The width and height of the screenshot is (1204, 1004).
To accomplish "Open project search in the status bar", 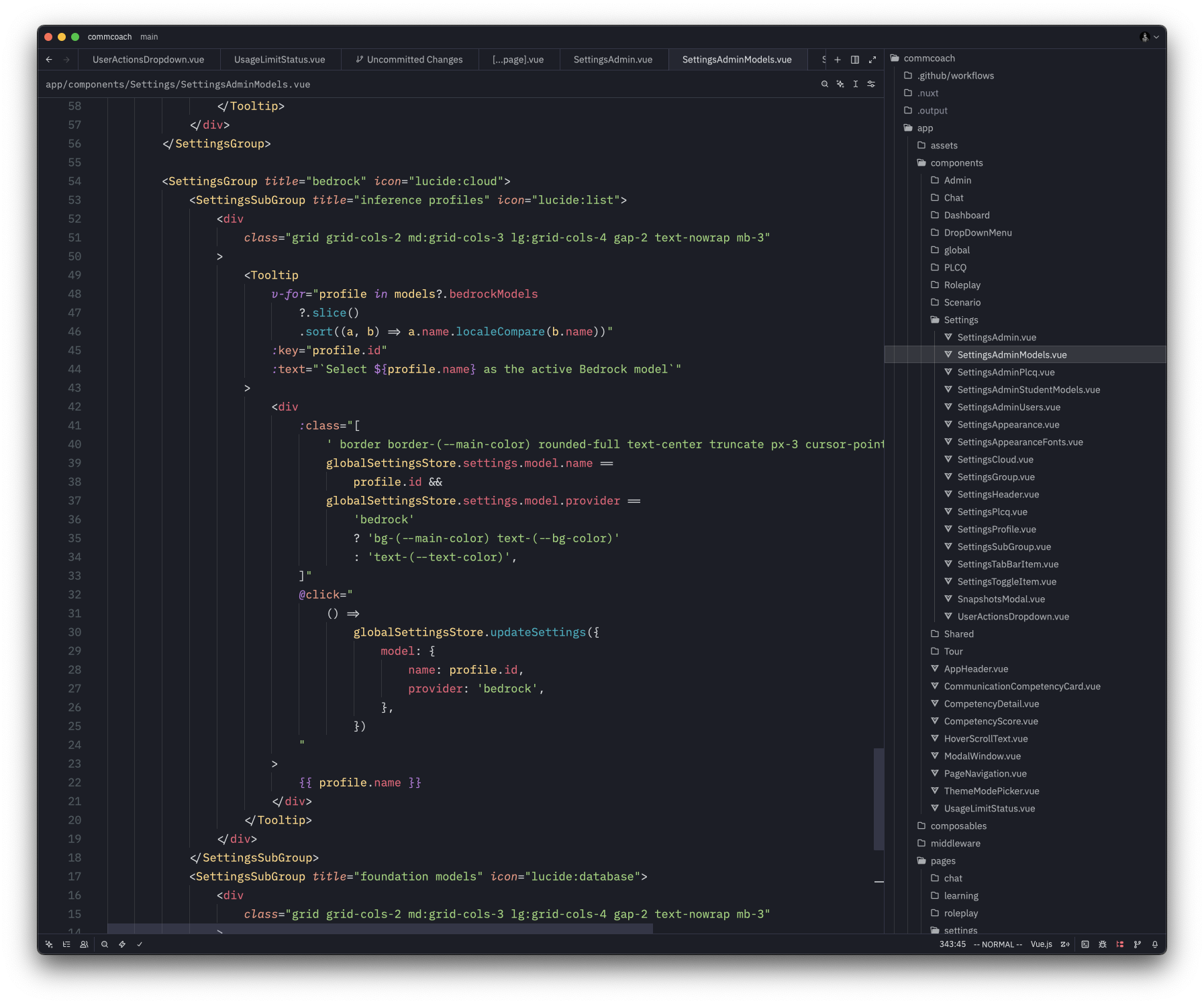I will [x=105, y=944].
